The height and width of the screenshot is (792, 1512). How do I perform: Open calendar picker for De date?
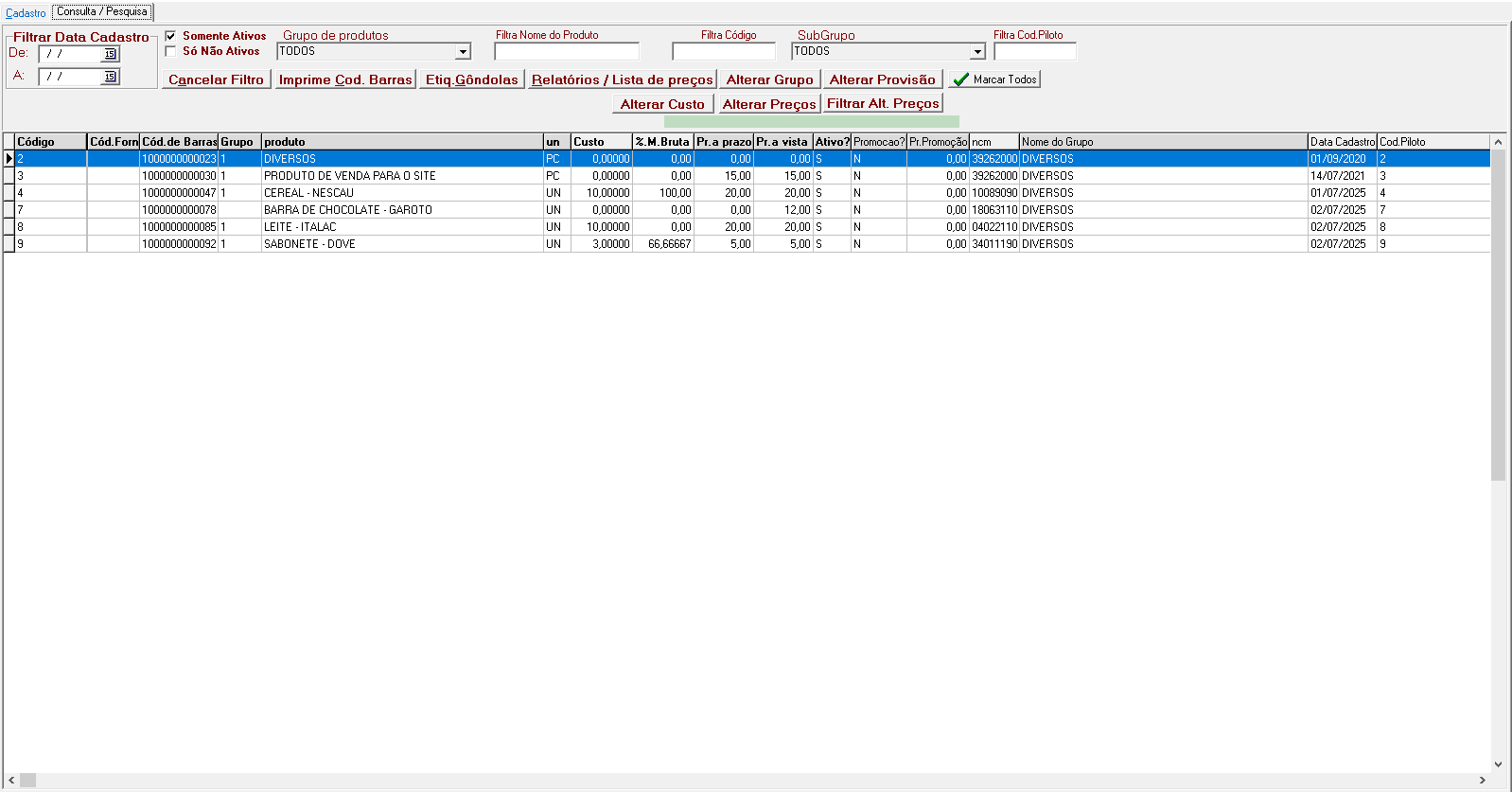coord(110,54)
